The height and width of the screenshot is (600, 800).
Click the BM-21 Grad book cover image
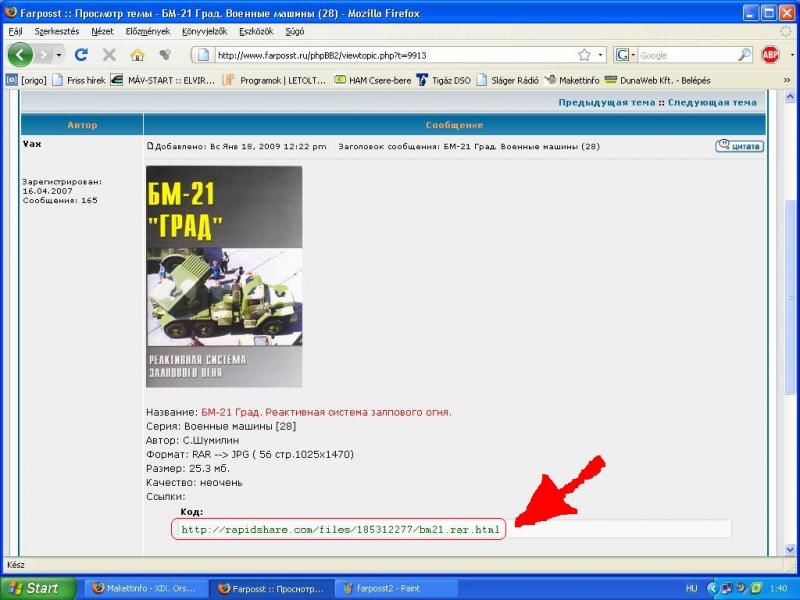pyautogui.click(x=224, y=276)
